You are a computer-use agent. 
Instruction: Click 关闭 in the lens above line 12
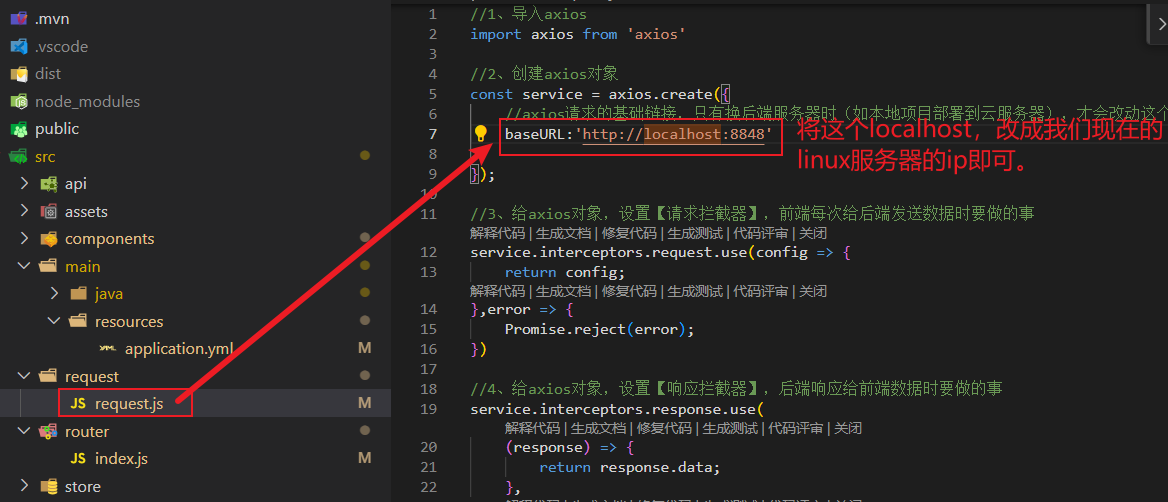813,233
